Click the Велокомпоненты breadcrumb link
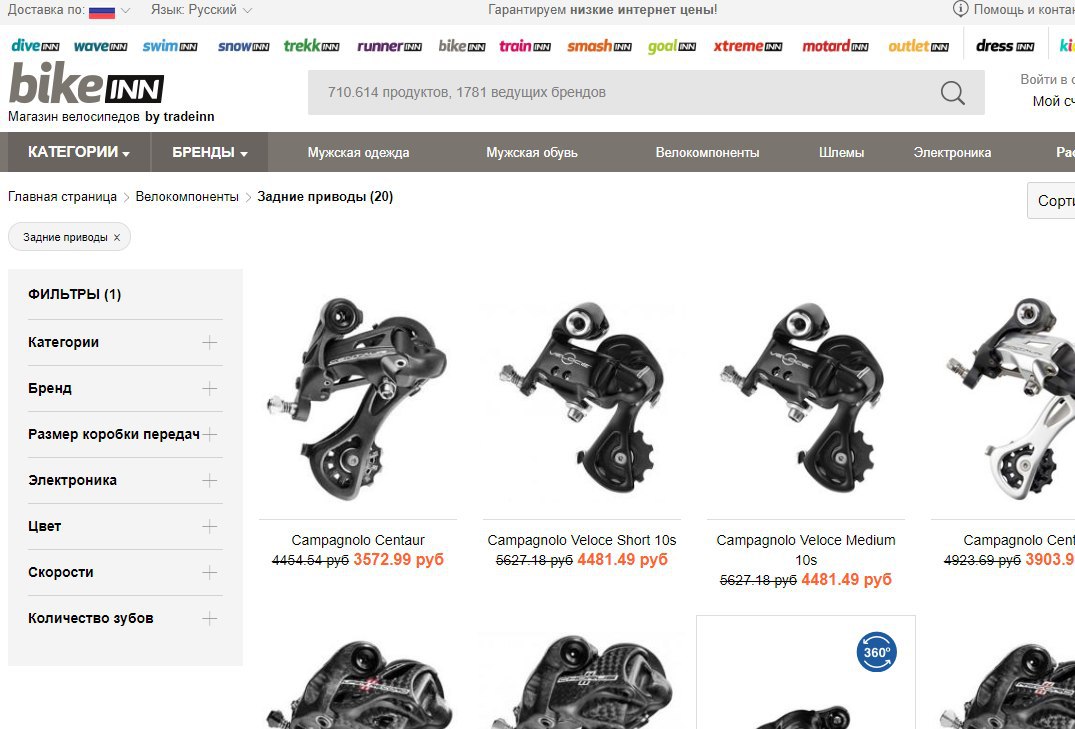 tap(187, 197)
